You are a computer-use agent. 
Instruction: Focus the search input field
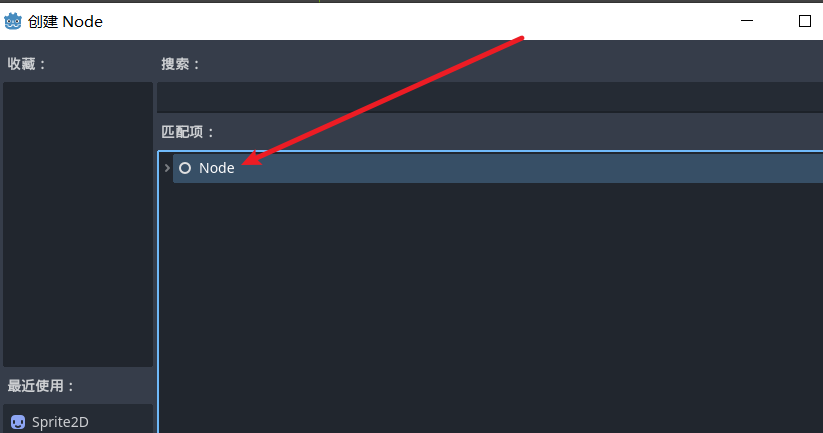point(490,97)
